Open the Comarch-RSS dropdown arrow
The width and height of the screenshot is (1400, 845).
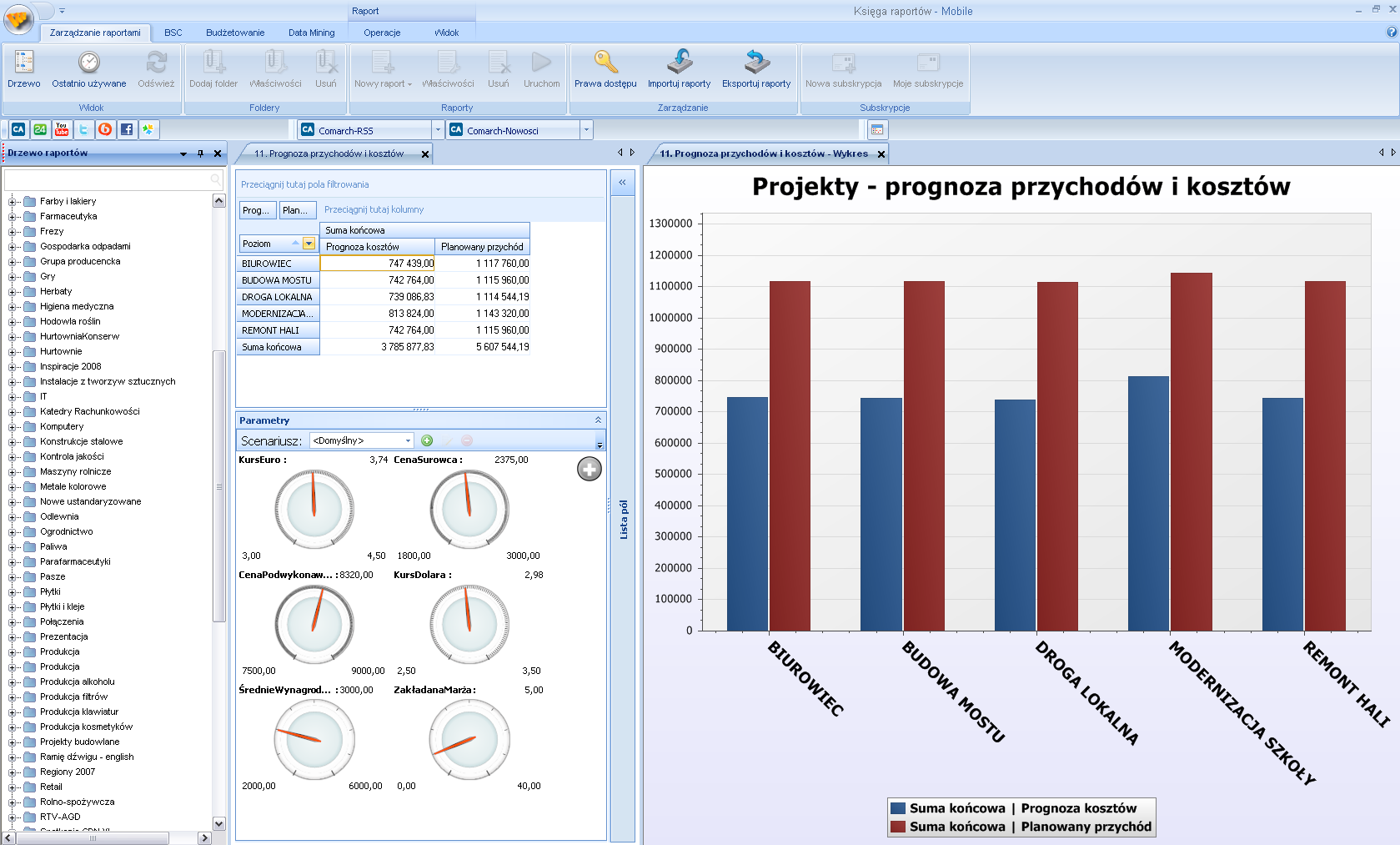point(438,130)
